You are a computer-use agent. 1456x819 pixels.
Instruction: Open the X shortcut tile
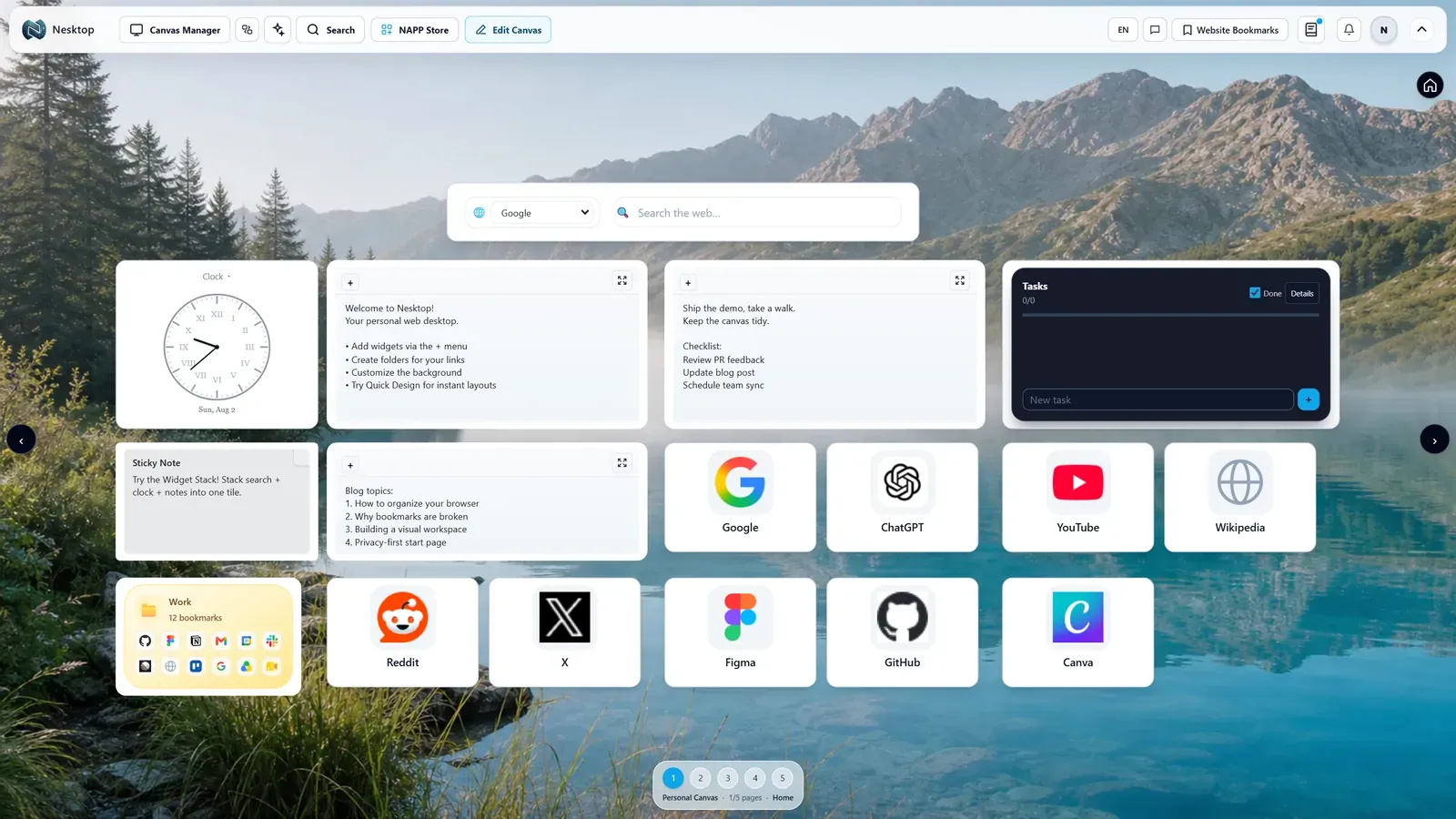pyautogui.click(x=564, y=632)
